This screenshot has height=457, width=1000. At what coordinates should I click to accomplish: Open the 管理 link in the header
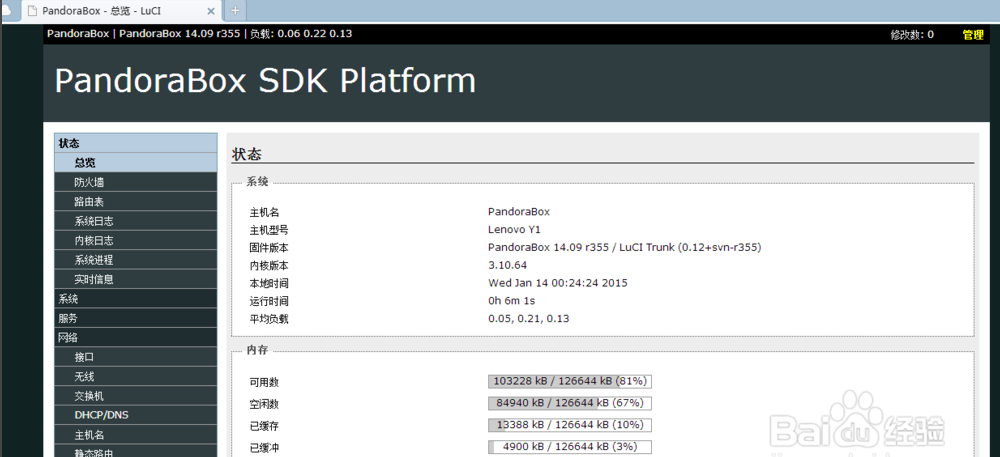(973, 34)
